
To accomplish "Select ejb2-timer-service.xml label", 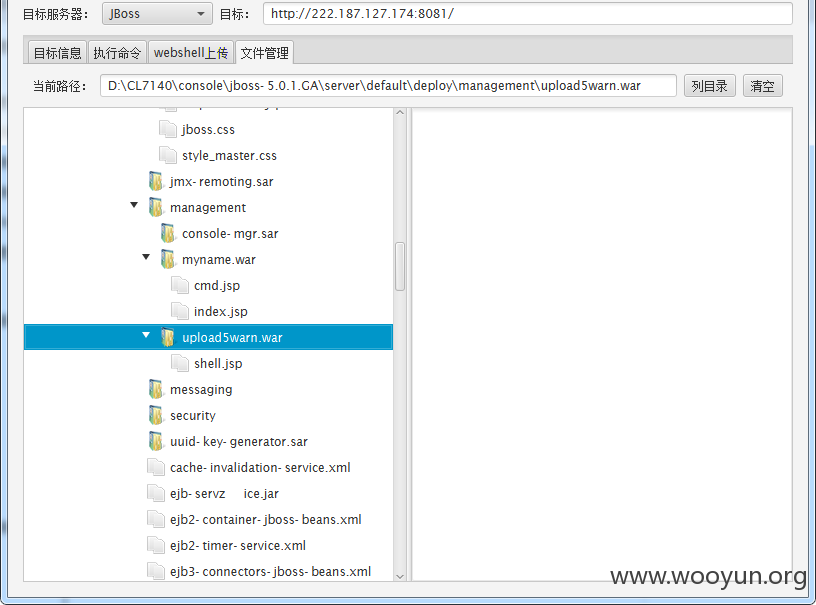I will coord(238,546).
